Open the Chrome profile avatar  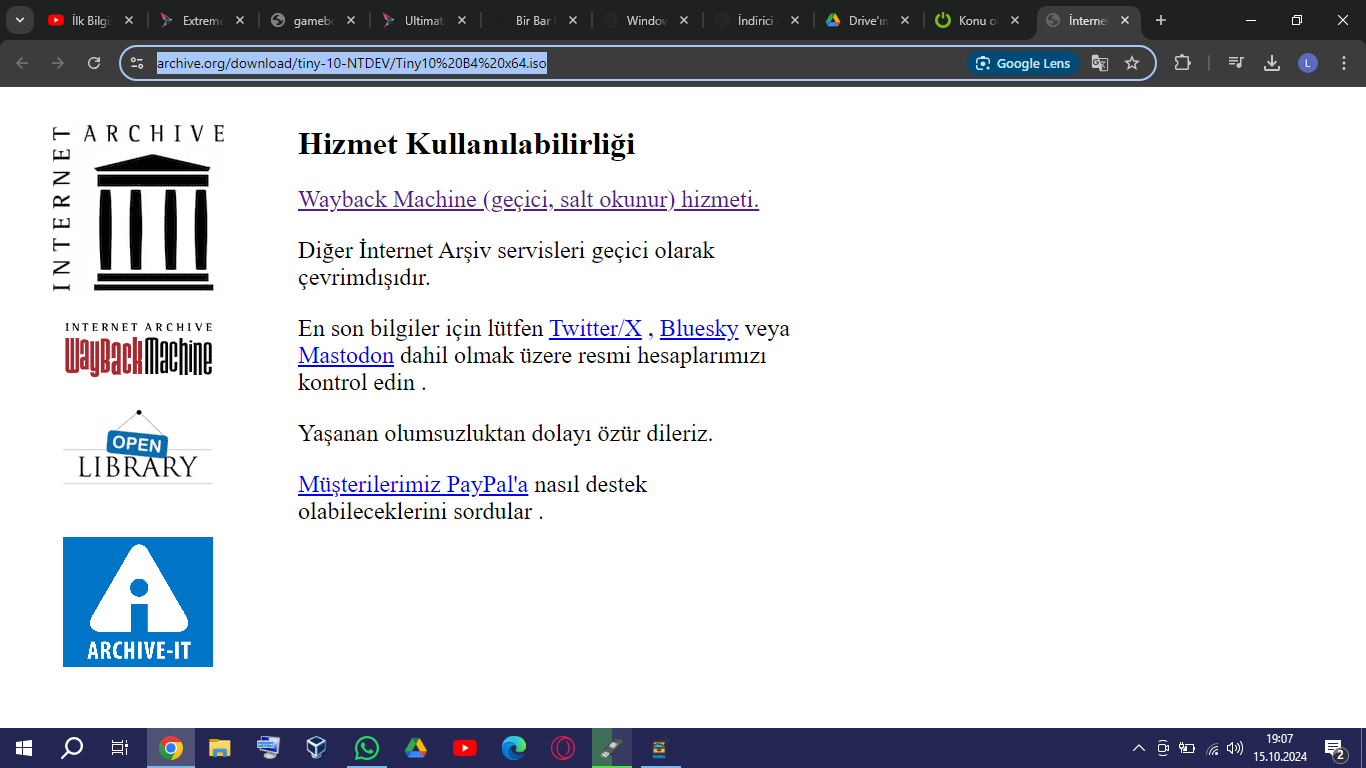[x=1308, y=63]
